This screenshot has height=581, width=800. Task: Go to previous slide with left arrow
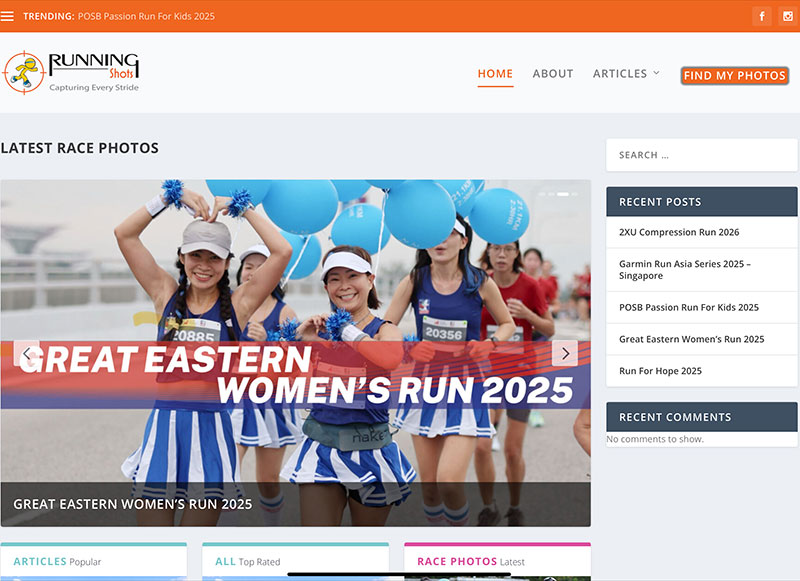27,353
